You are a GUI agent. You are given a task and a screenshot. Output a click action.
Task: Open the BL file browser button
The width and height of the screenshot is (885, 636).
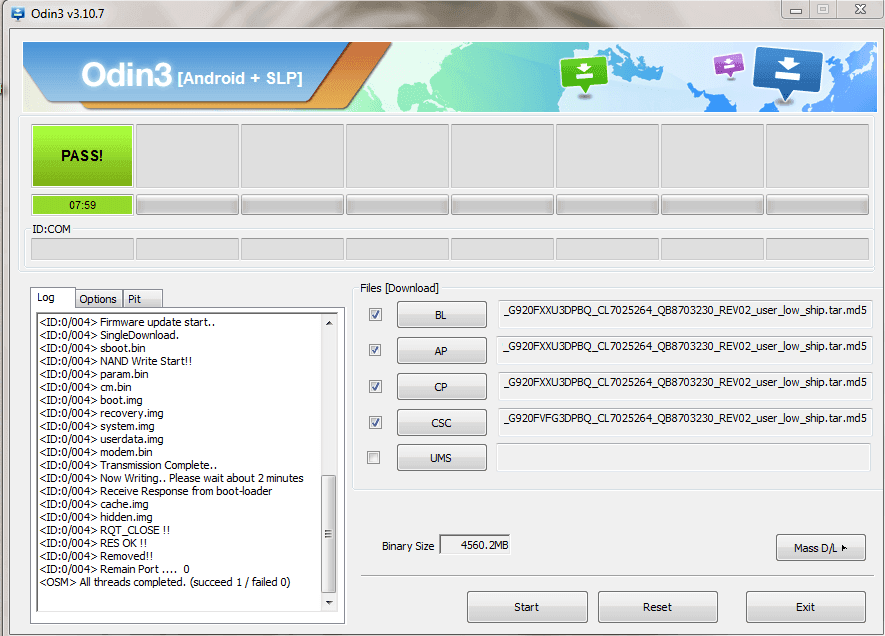pyautogui.click(x=441, y=315)
